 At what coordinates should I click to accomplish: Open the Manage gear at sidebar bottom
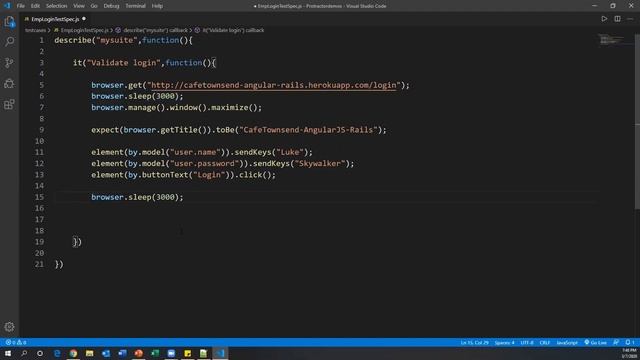tap(9, 327)
